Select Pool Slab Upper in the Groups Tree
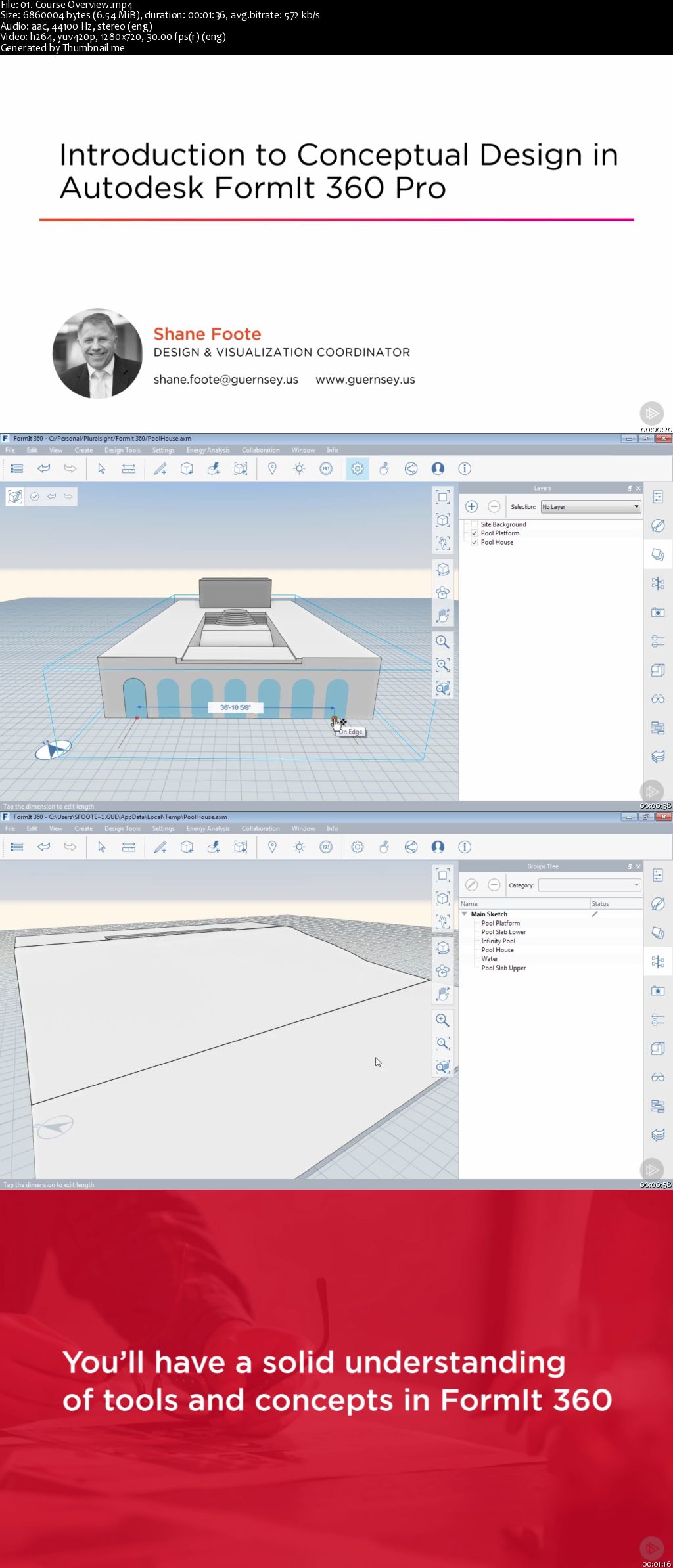 point(503,968)
